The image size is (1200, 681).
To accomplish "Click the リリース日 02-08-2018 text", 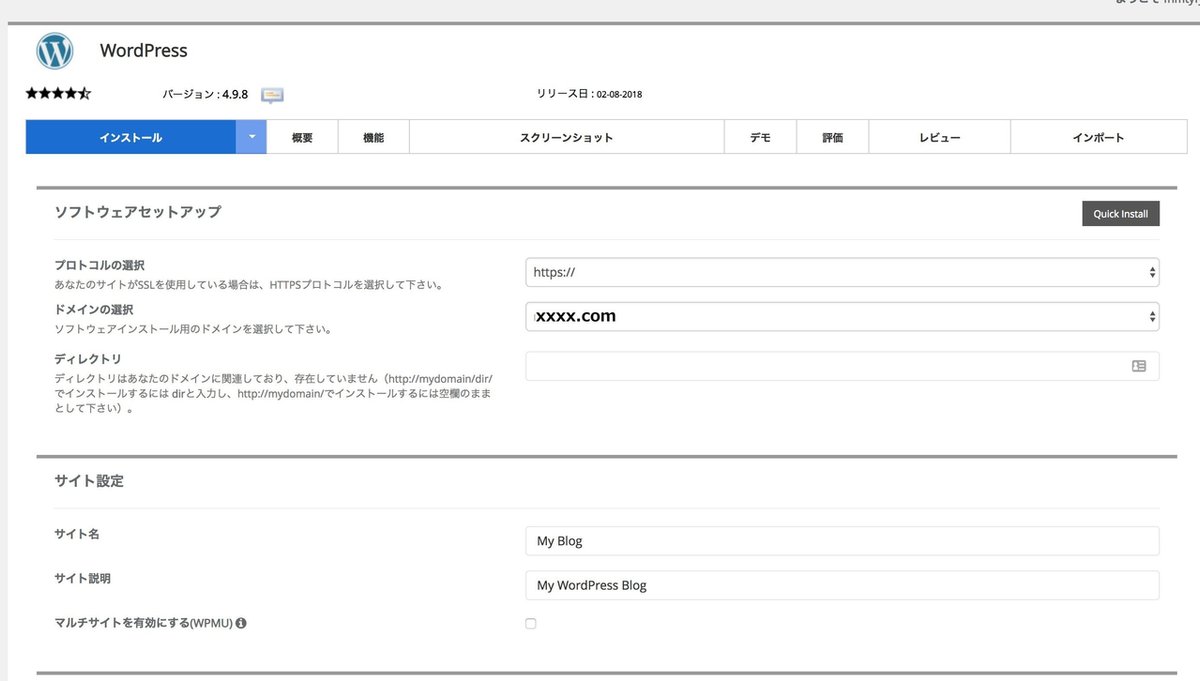I will coord(590,94).
